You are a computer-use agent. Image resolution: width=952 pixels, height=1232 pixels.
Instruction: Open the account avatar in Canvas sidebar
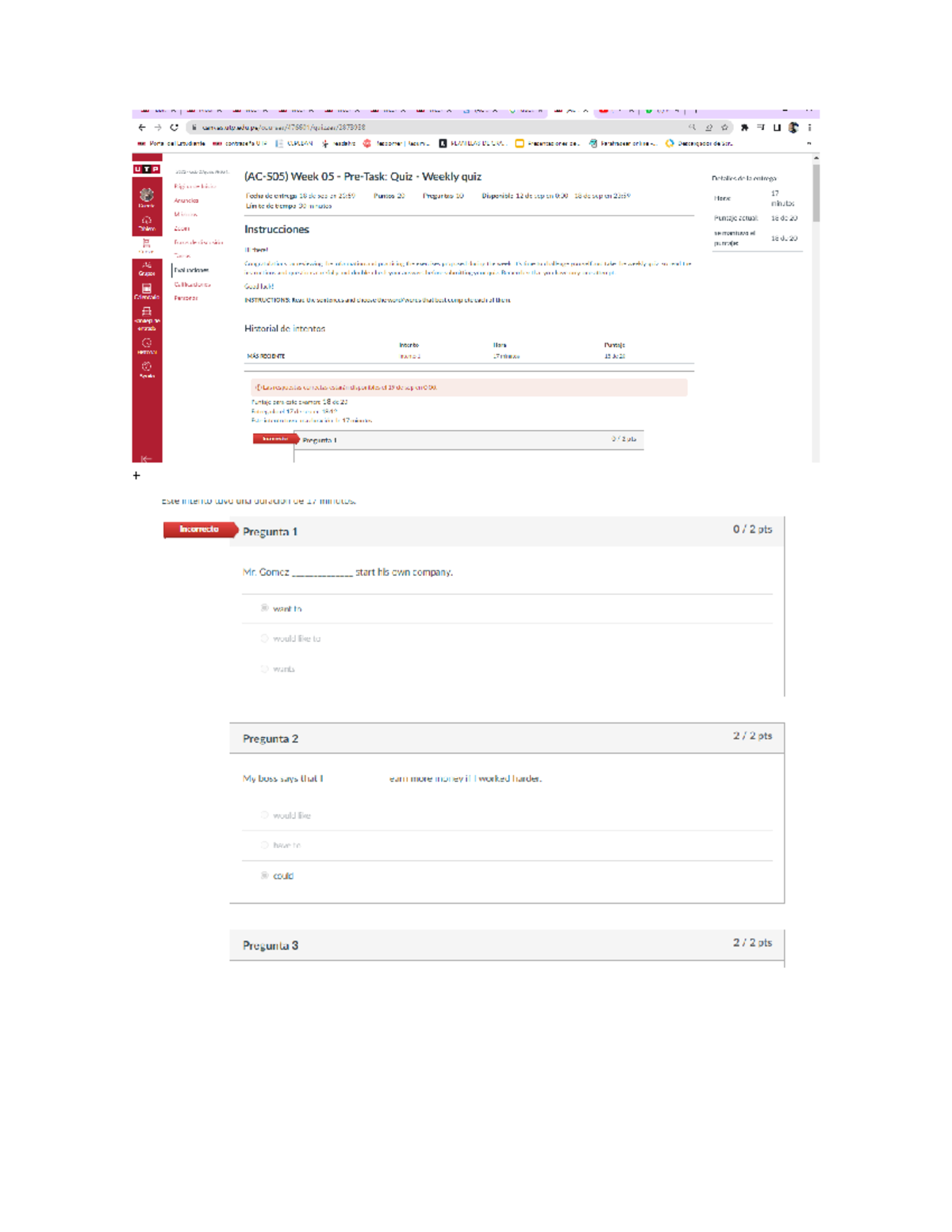click(x=147, y=196)
